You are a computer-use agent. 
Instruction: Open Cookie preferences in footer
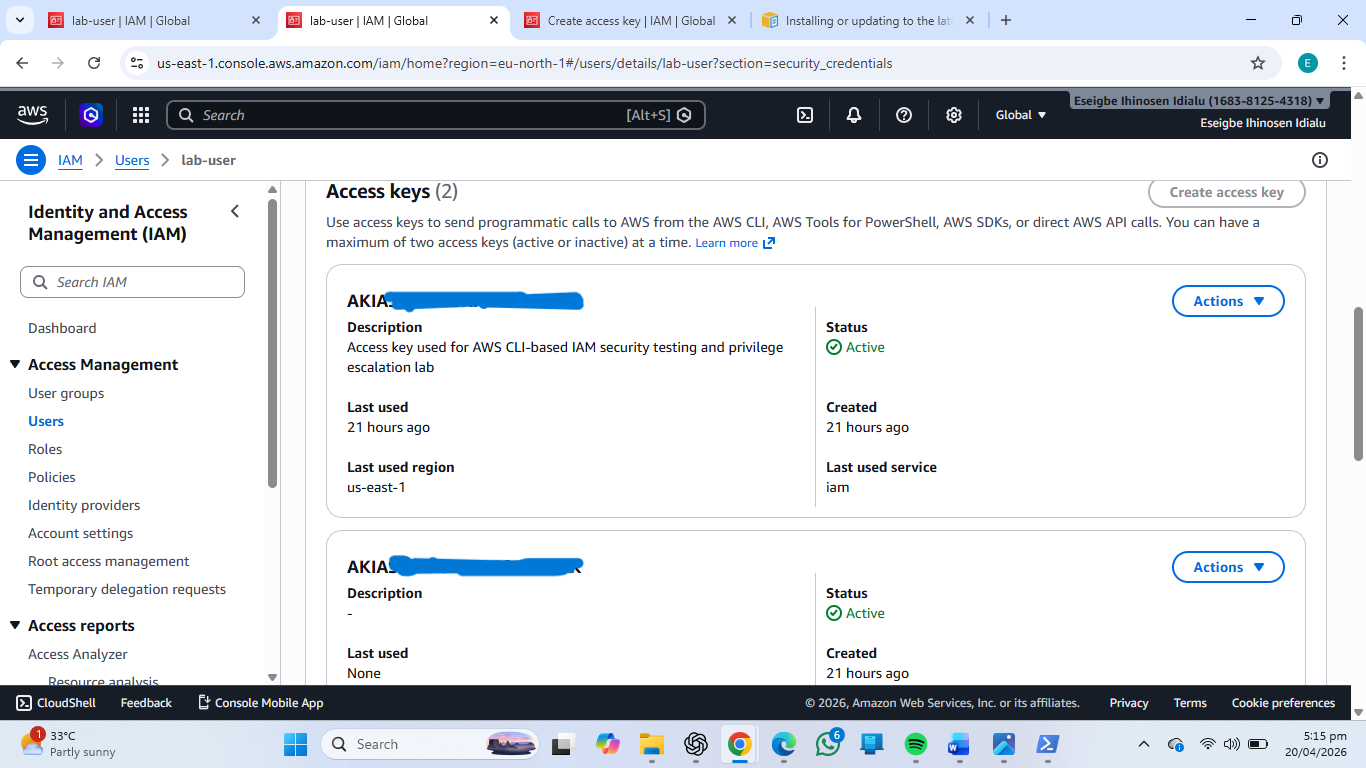(x=1283, y=703)
